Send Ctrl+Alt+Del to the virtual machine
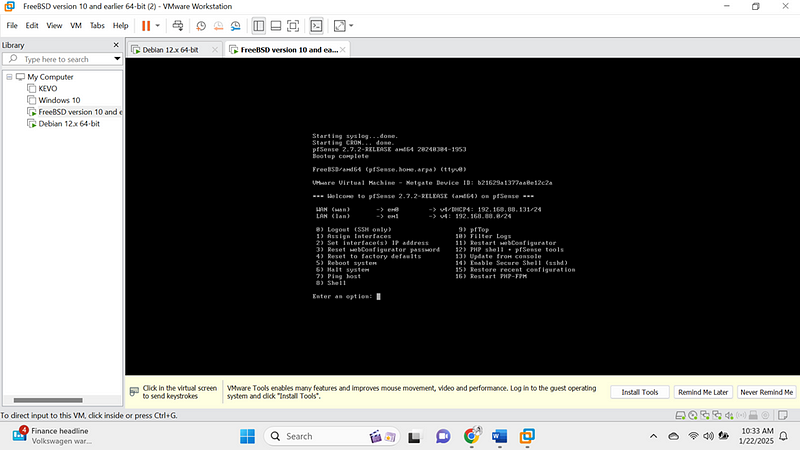Screen dimensions: 800x450 [x=178, y=26]
